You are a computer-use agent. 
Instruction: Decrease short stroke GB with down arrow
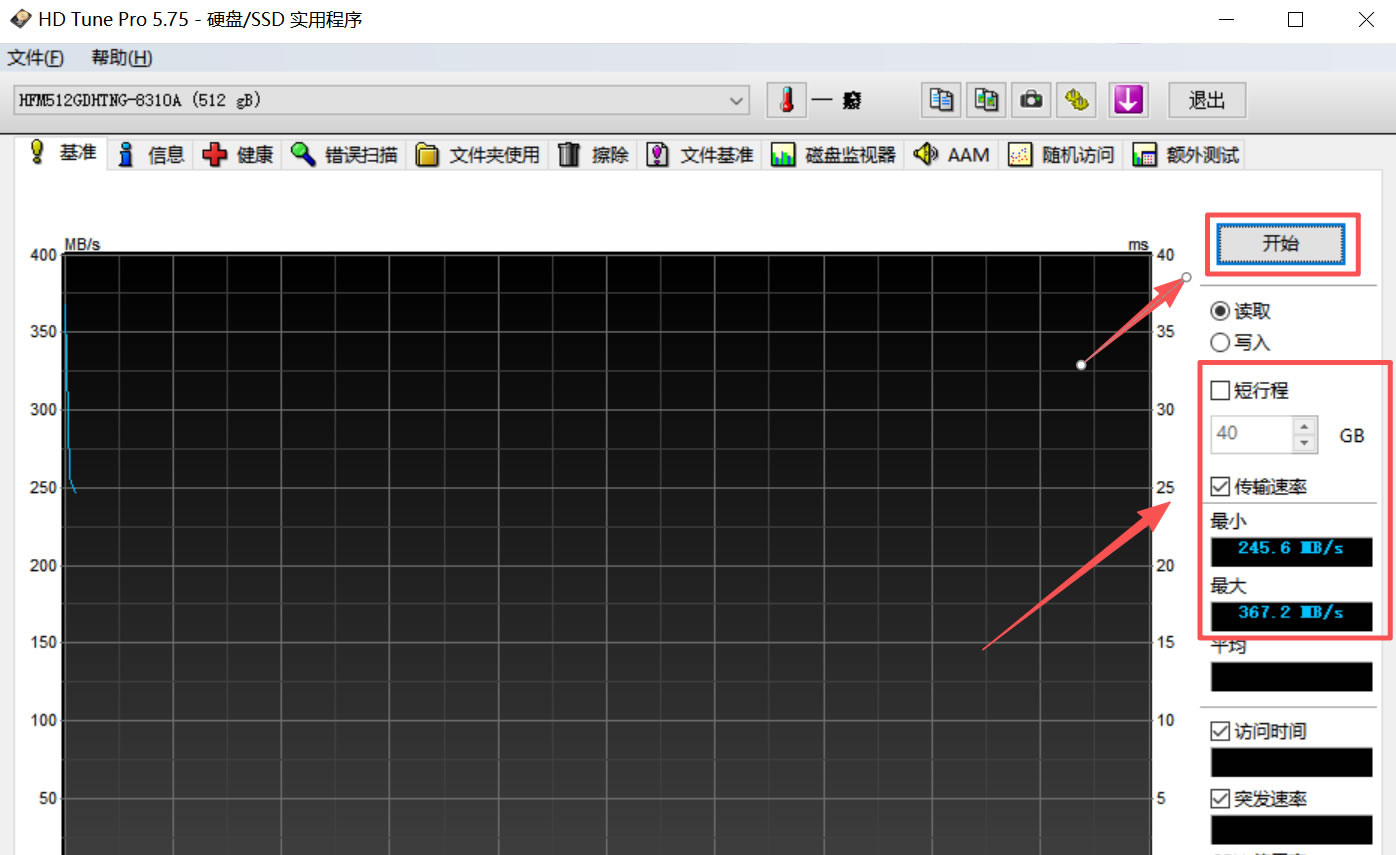coord(1304,443)
